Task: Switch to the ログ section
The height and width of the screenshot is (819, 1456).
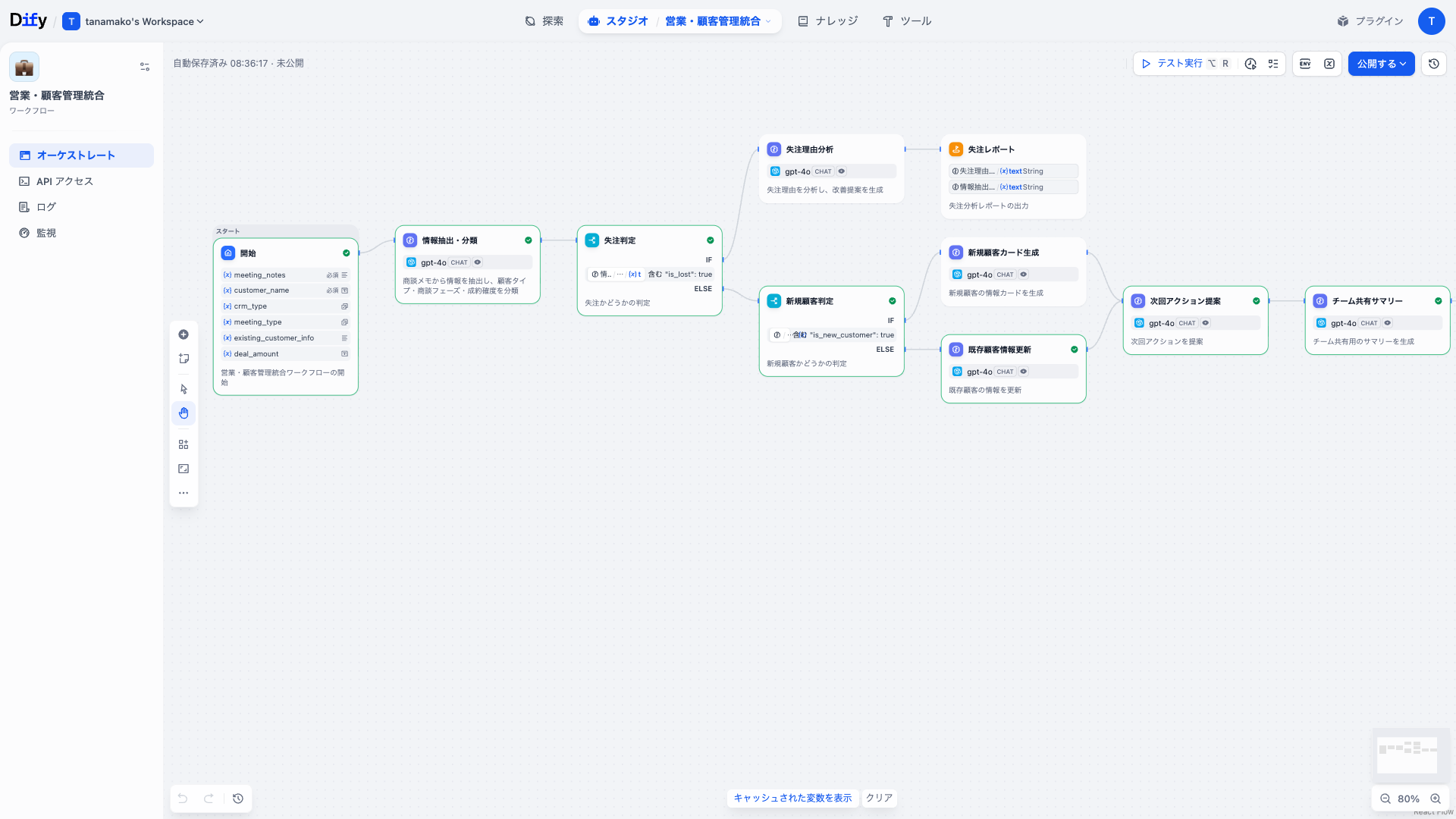Action: click(45, 206)
